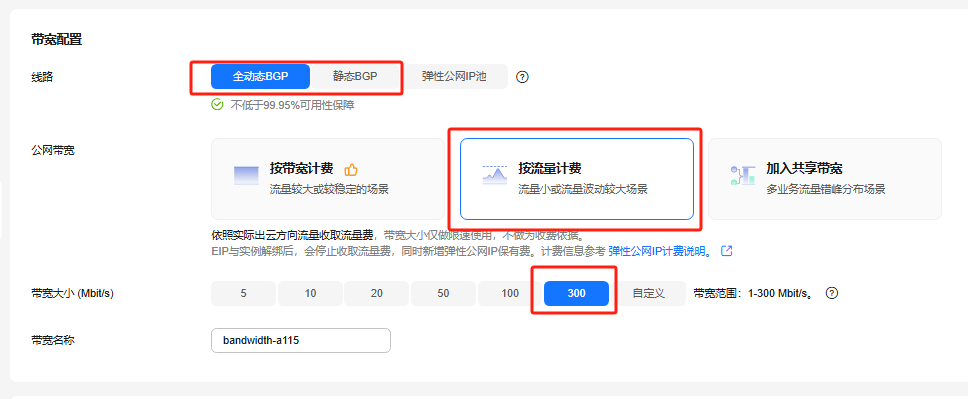Click the 按流量计费 traffic graph icon

(x=494, y=175)
